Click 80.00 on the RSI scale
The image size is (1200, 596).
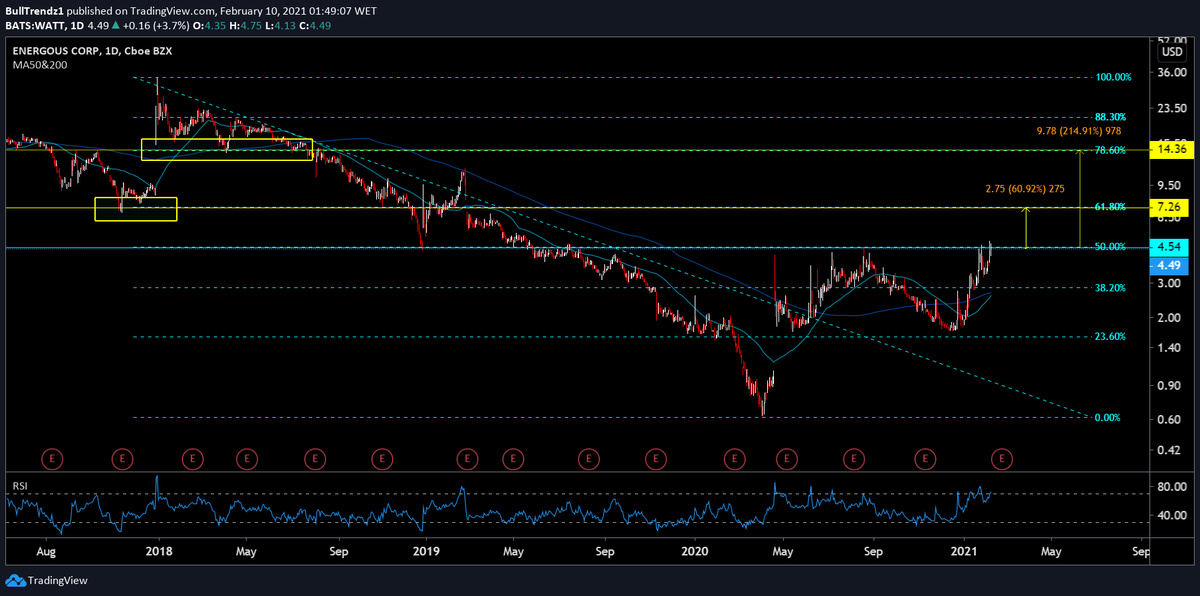[1171, 488]
